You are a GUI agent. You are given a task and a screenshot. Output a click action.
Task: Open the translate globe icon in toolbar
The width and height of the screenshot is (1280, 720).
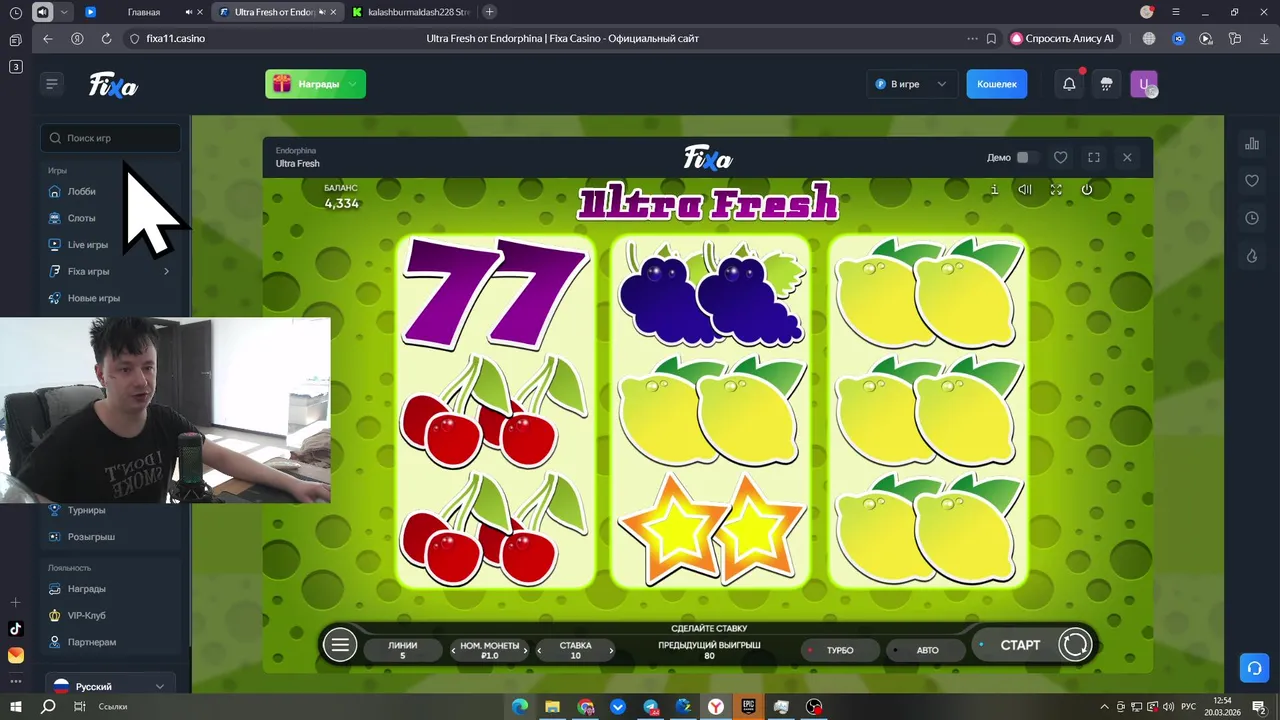(x=1149, y=38)
